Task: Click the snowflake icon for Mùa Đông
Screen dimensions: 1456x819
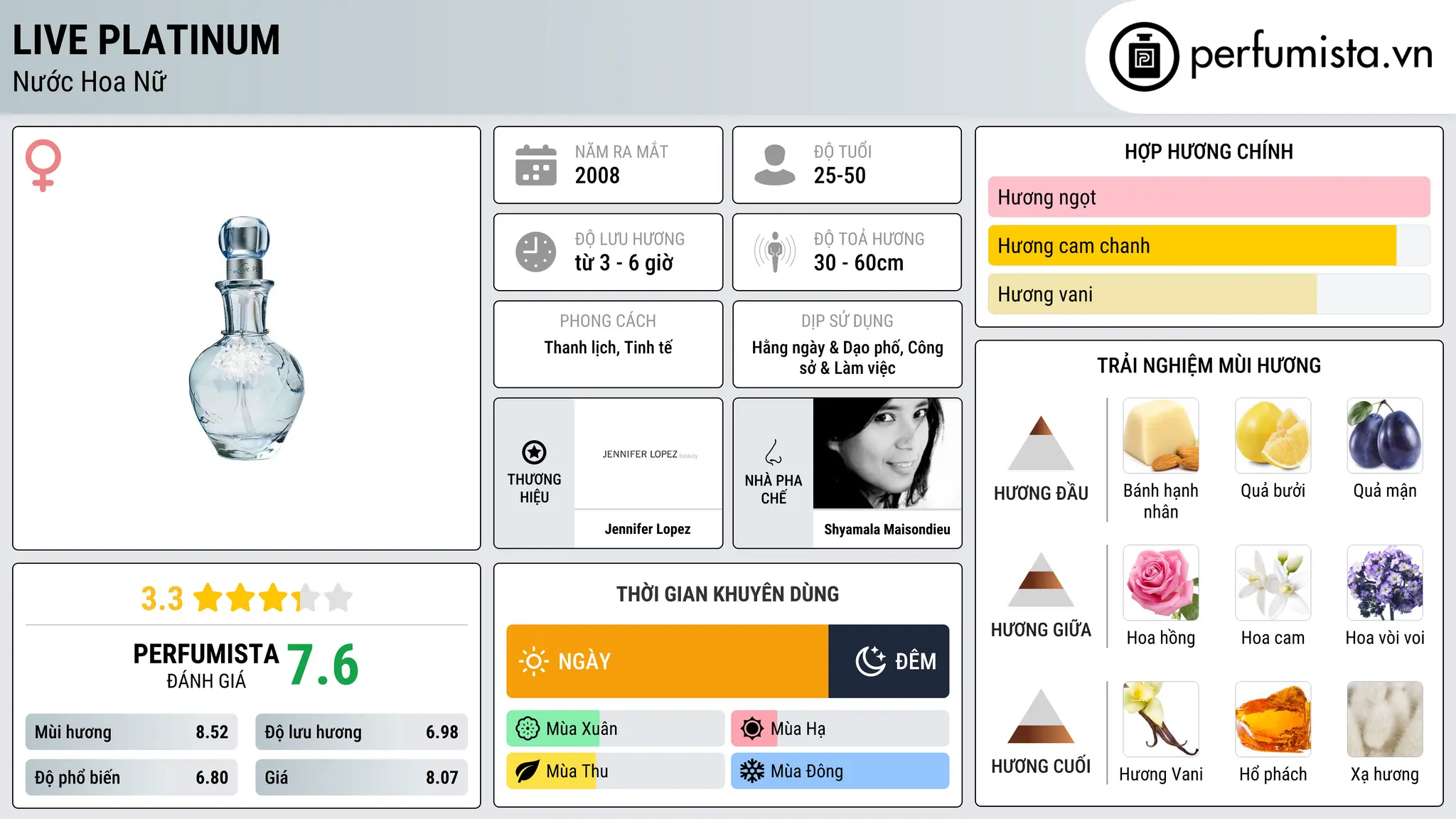Action: [752, 771]
